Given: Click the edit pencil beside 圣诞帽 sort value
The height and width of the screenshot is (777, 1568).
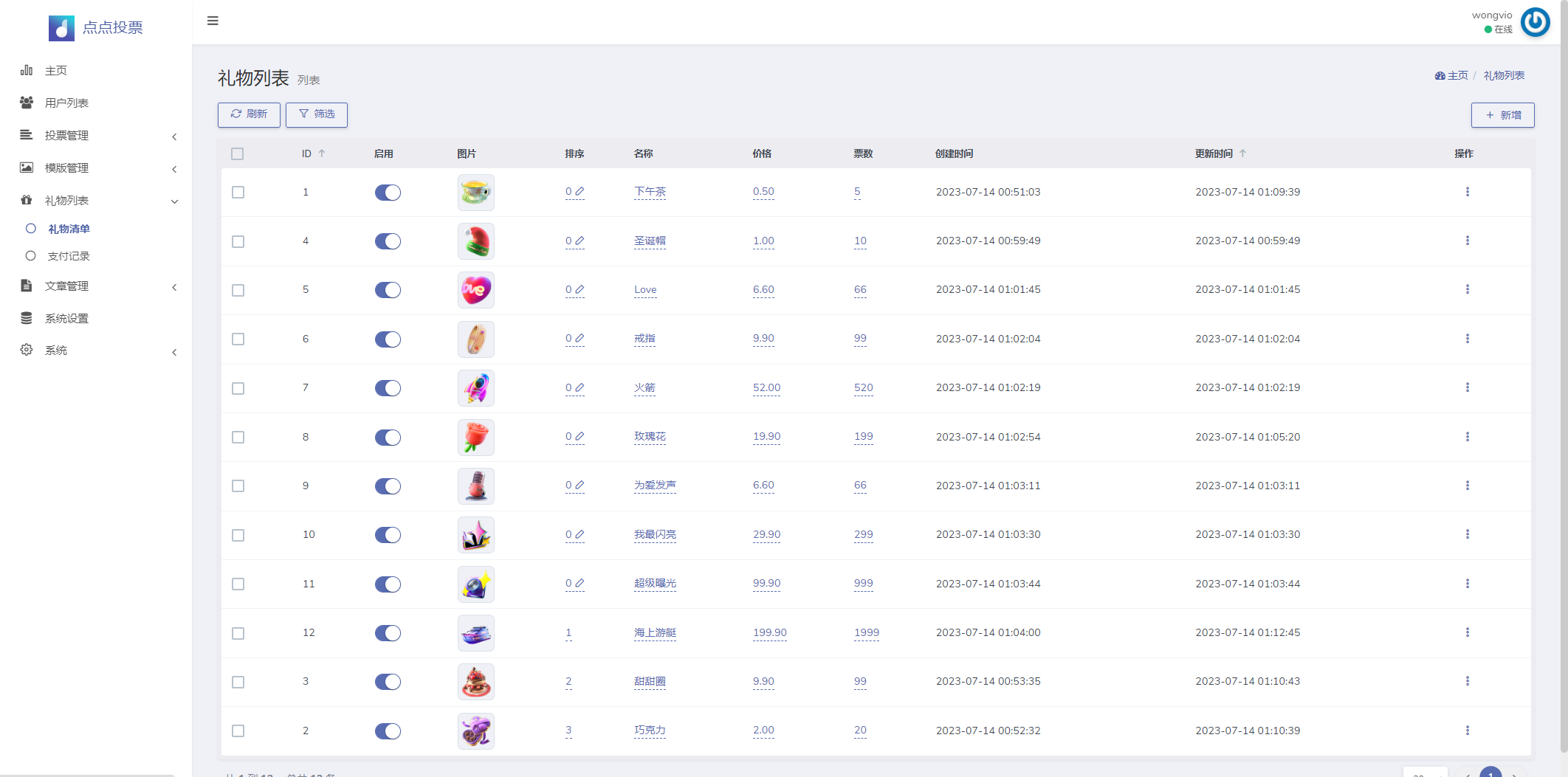Looking at the screenshot, I should [x=580, y=241].
